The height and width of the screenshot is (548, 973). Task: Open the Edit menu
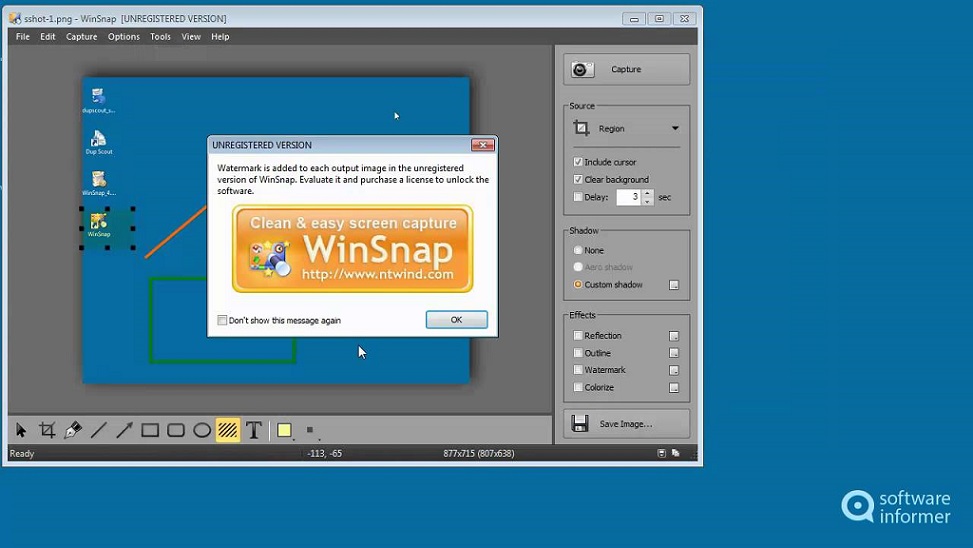(x=48, y=37)
